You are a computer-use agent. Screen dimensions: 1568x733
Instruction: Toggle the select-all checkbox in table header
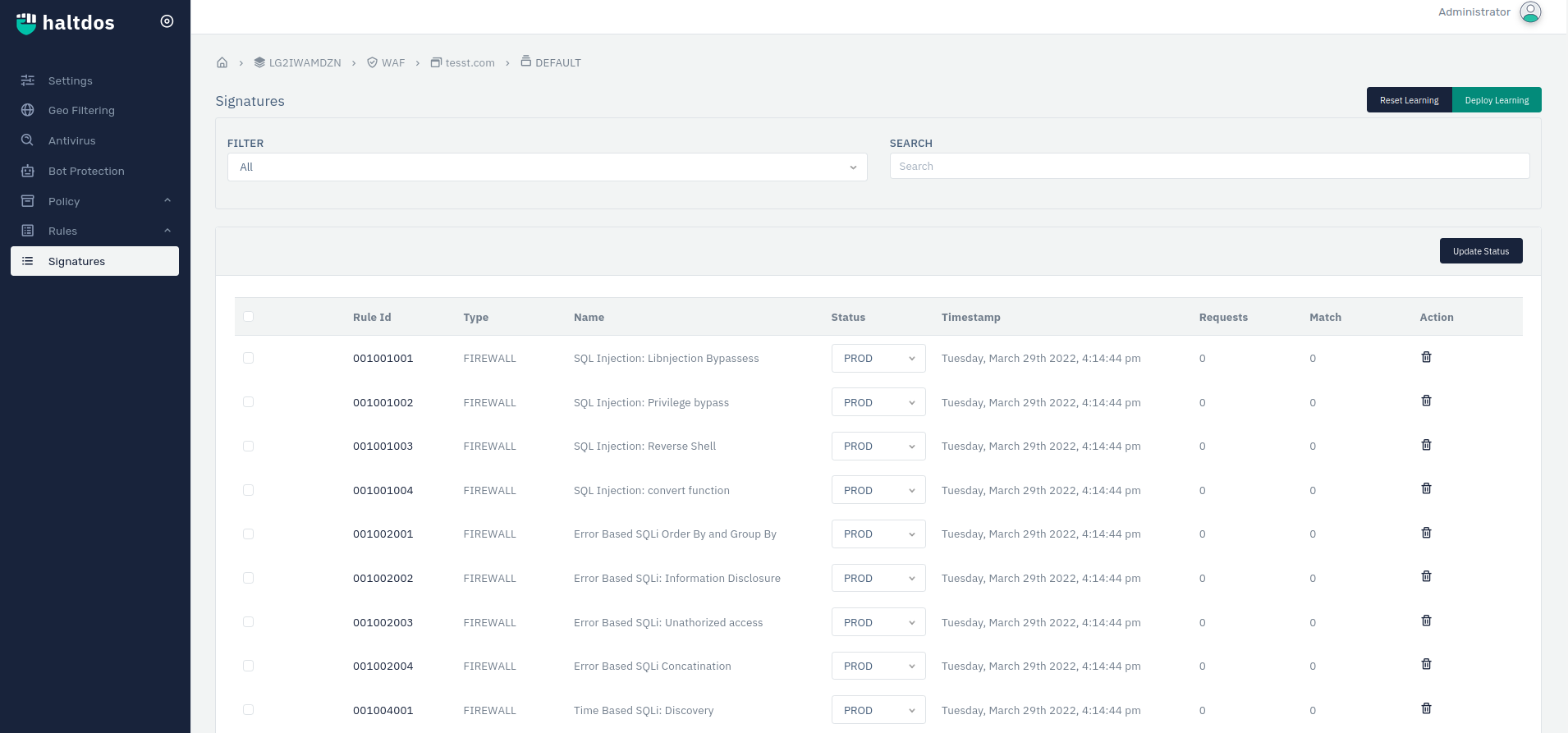[248, 316]
